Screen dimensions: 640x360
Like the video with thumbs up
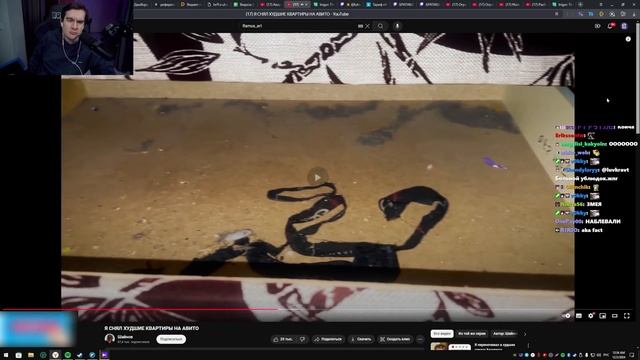tap(284, 339)
